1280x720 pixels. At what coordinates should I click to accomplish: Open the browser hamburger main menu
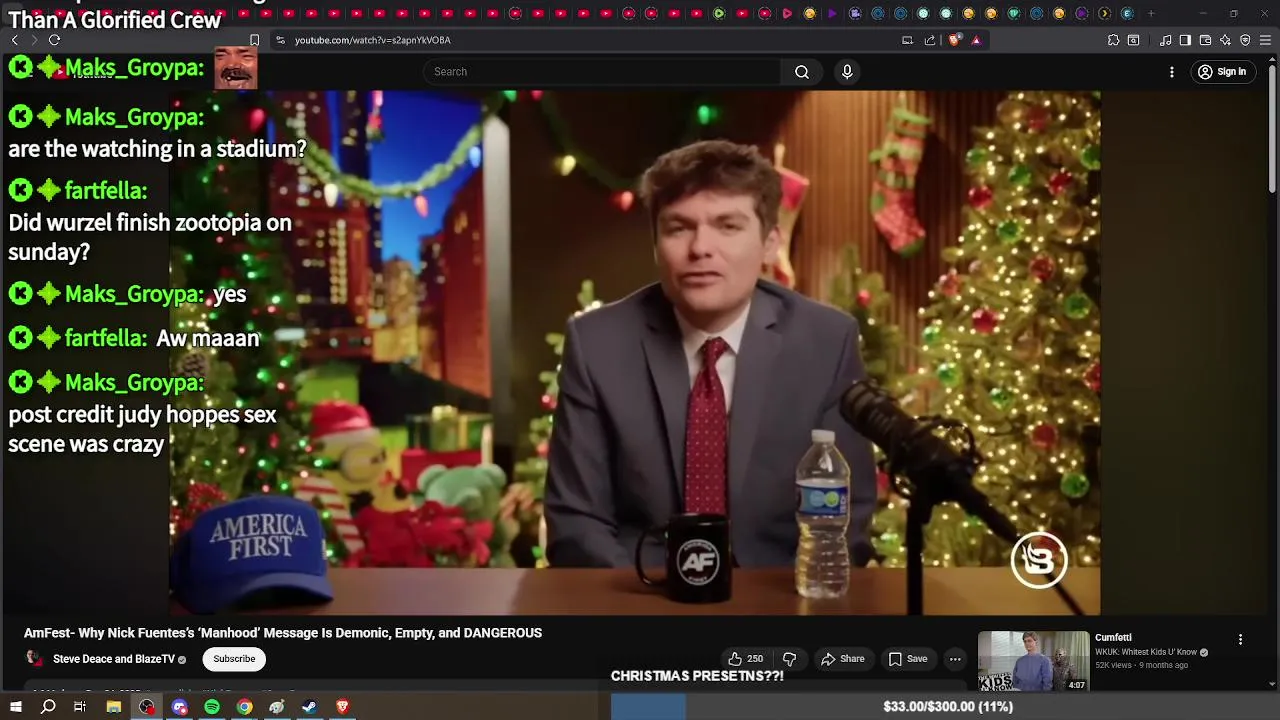click(1265, 40)
